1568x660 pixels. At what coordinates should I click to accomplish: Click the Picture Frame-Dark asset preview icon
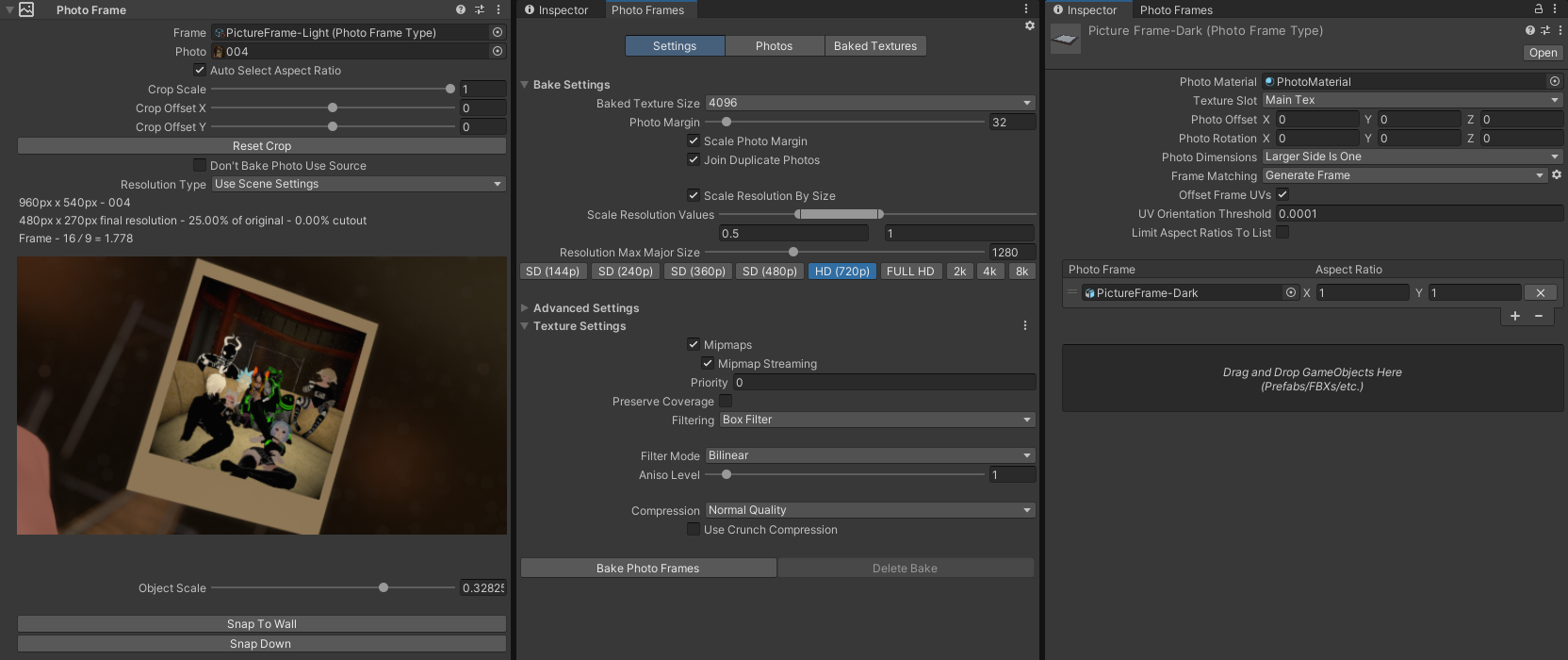click(1065, 39)
